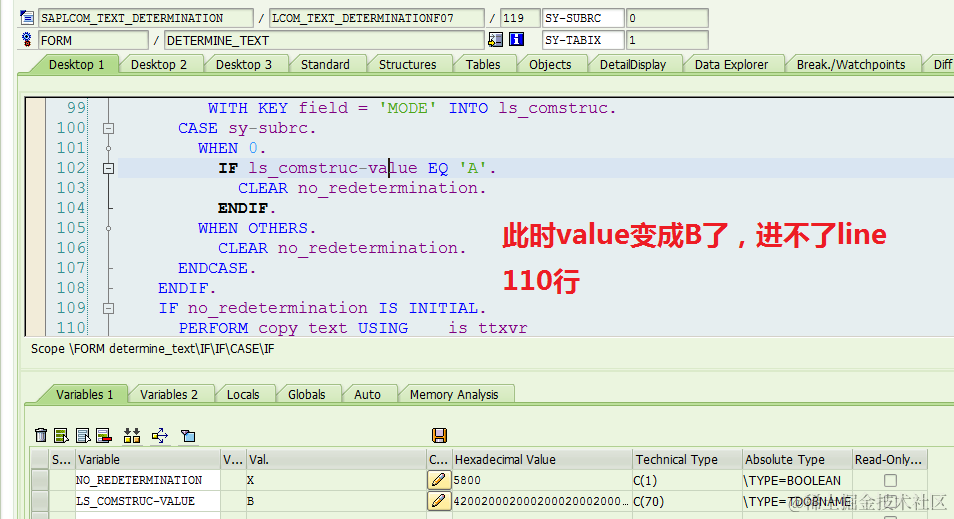Open the Structures tab
The height and width of the screenshot is (519, 954).
point(407,64)
